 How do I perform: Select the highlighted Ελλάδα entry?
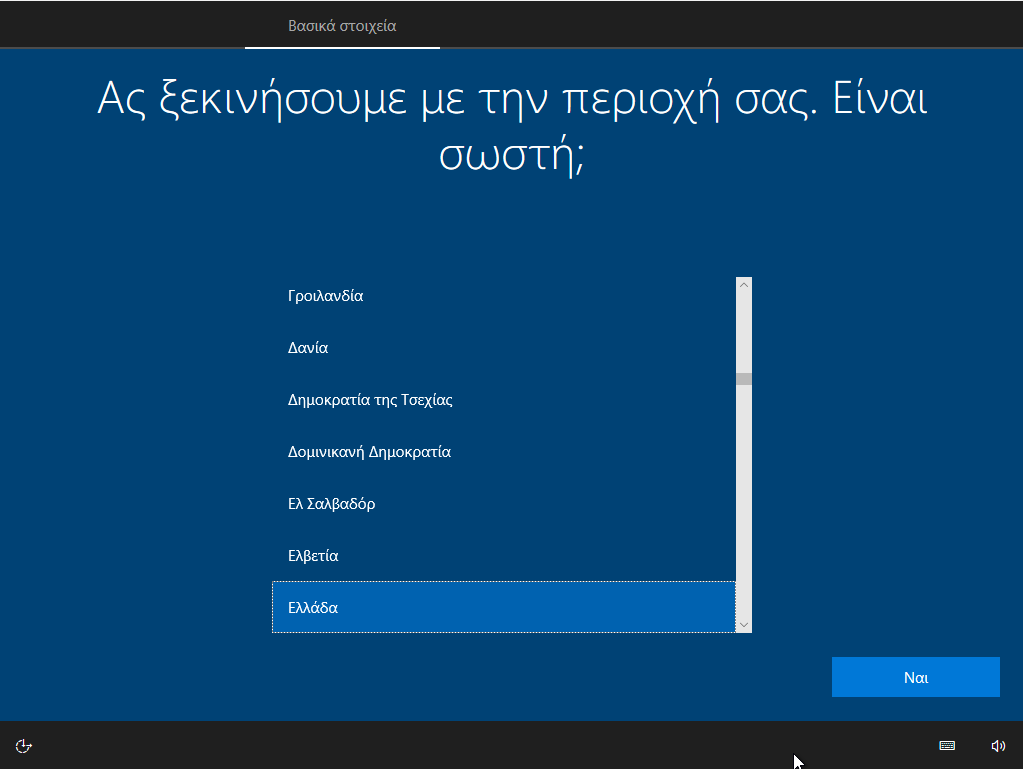[x=504, y=607]
